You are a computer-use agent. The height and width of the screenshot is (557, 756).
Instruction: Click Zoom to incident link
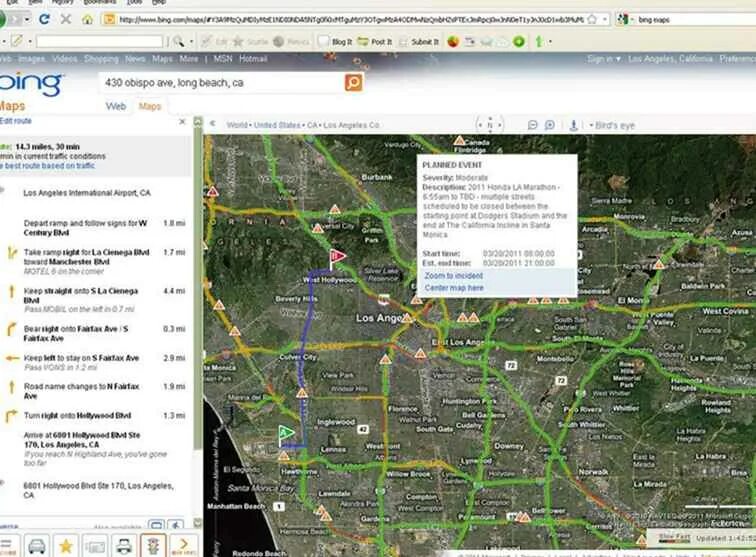[x=453, y=276]
